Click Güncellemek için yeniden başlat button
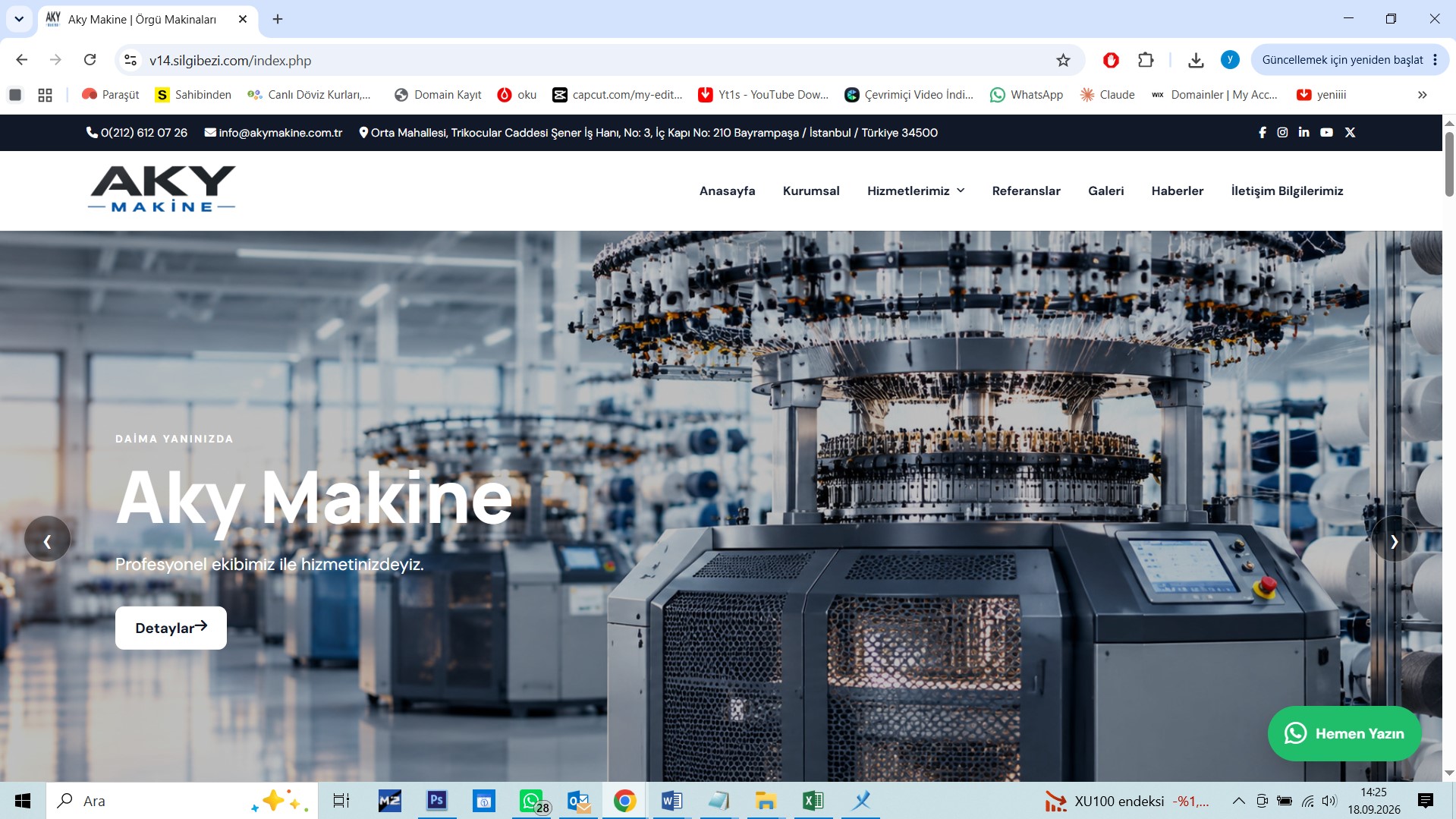The width and height of the screenshot is (1456, 819). (1342, 60)
